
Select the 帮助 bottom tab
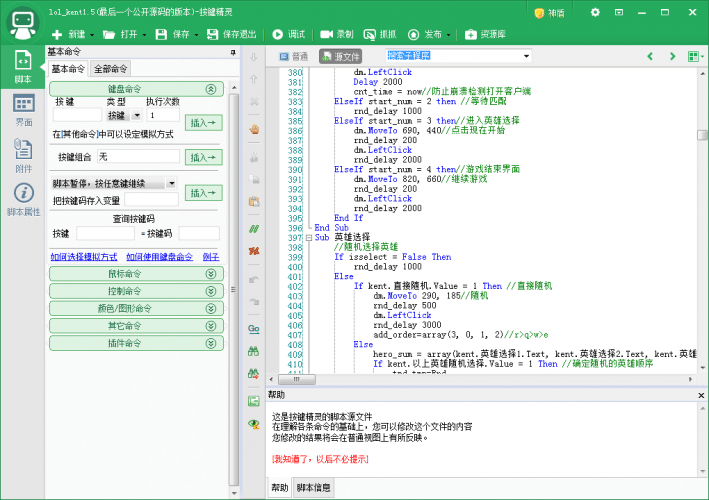coord(279,487)
